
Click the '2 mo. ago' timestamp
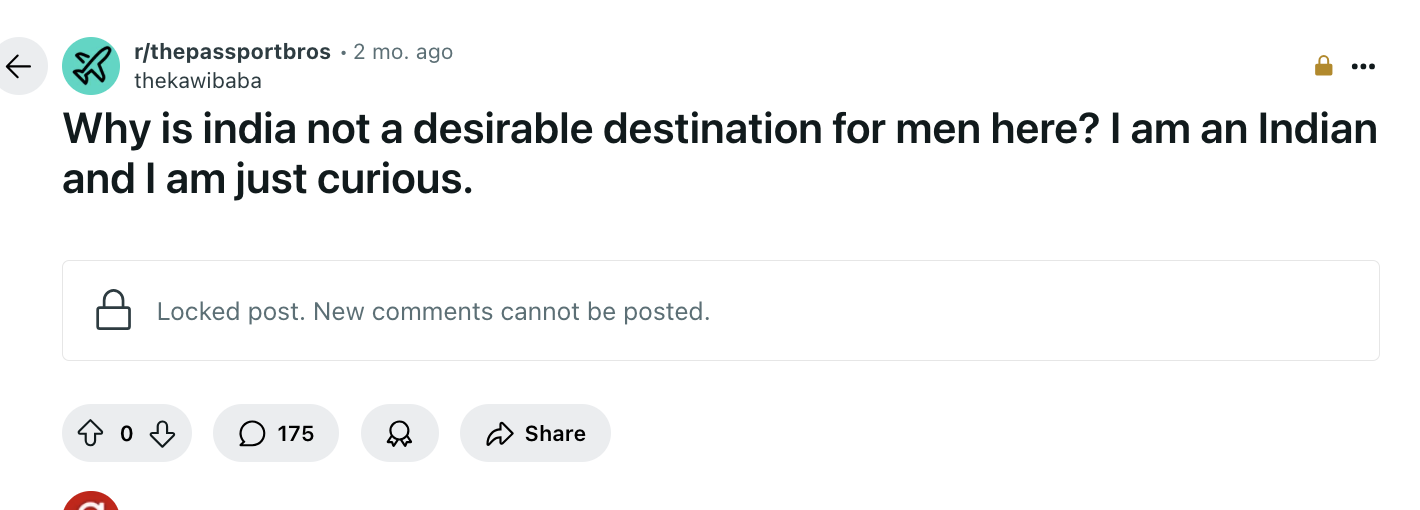pyautogui.click(x=403, y=52)
